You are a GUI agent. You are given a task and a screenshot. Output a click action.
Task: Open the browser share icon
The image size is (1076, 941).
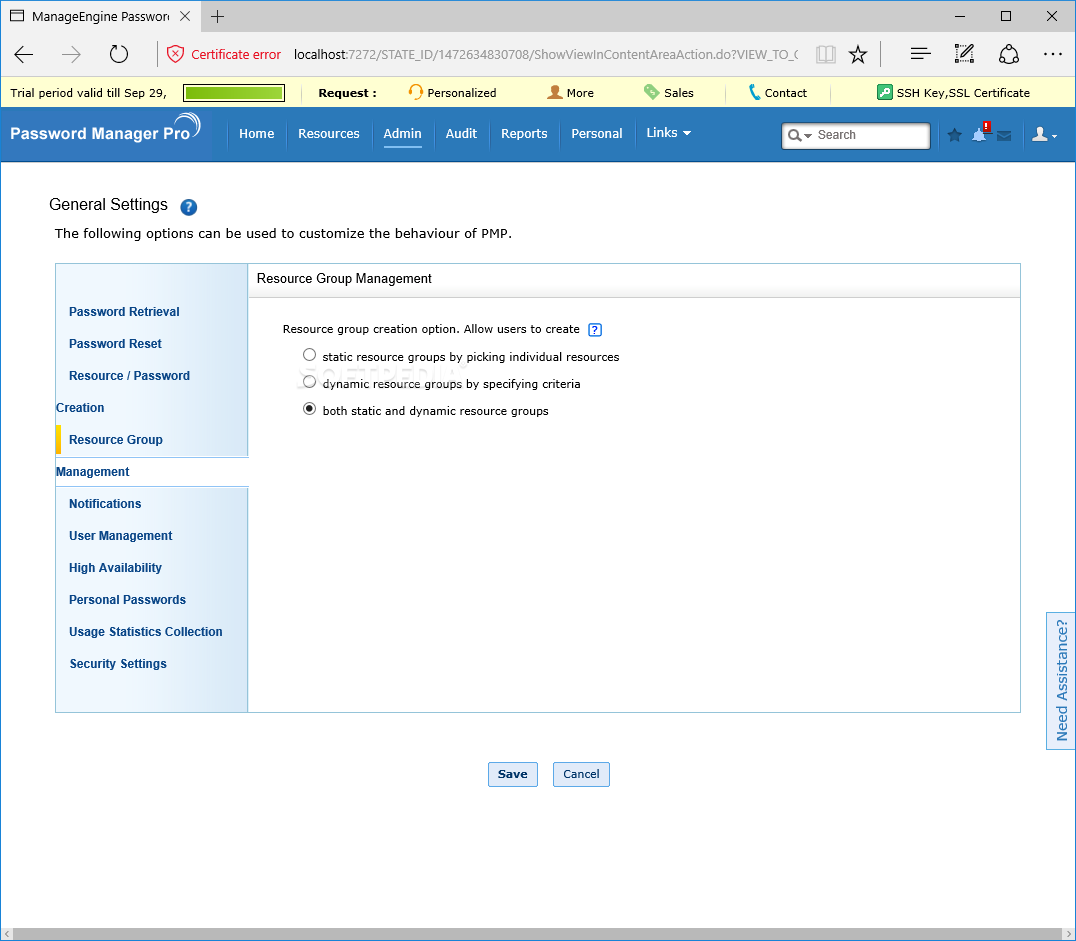(1009, 54)
